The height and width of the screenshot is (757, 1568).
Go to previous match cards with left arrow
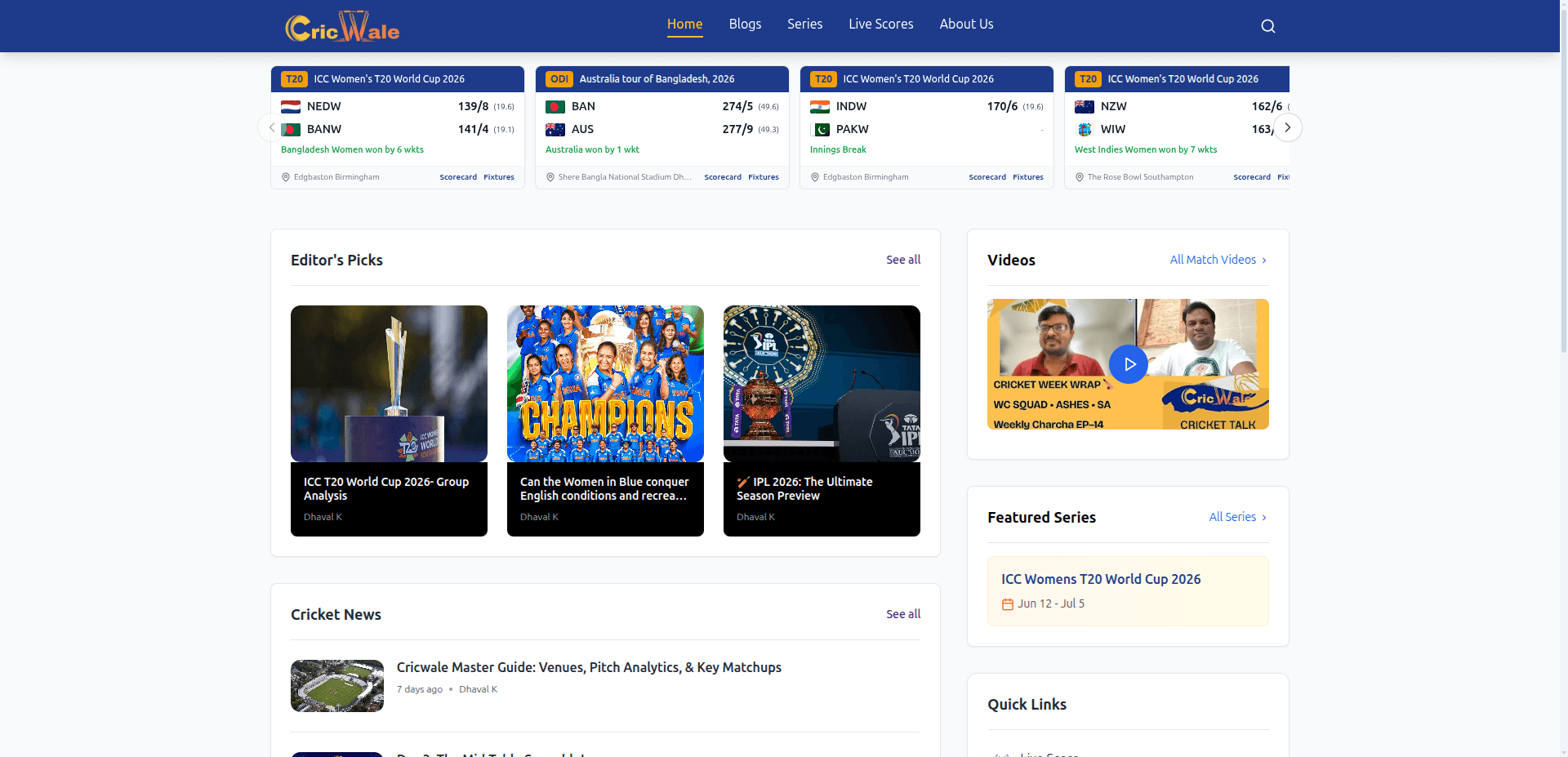click(x=272, y=127)
